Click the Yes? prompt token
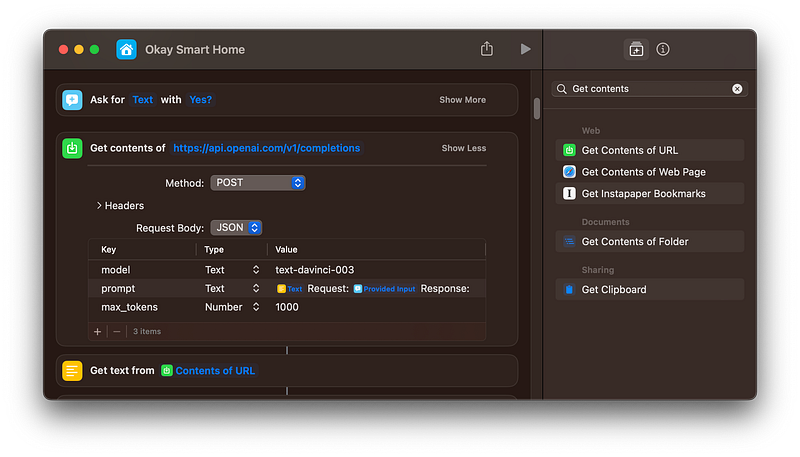 [x=201, y=100]
